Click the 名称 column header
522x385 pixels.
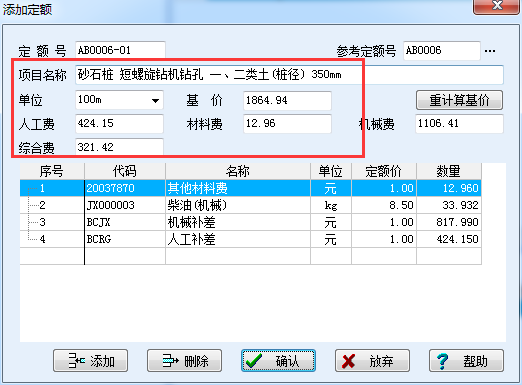(238, 171)
